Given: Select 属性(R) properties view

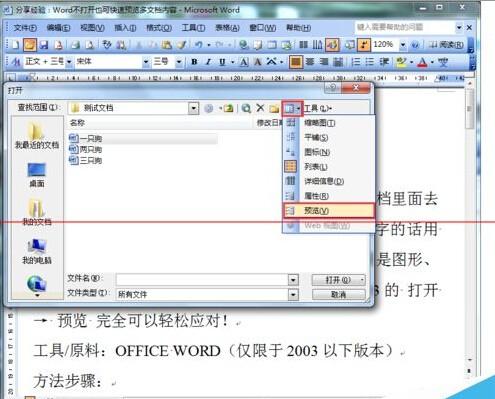Looking at the screenshot, I should click(x=328, y=196).
